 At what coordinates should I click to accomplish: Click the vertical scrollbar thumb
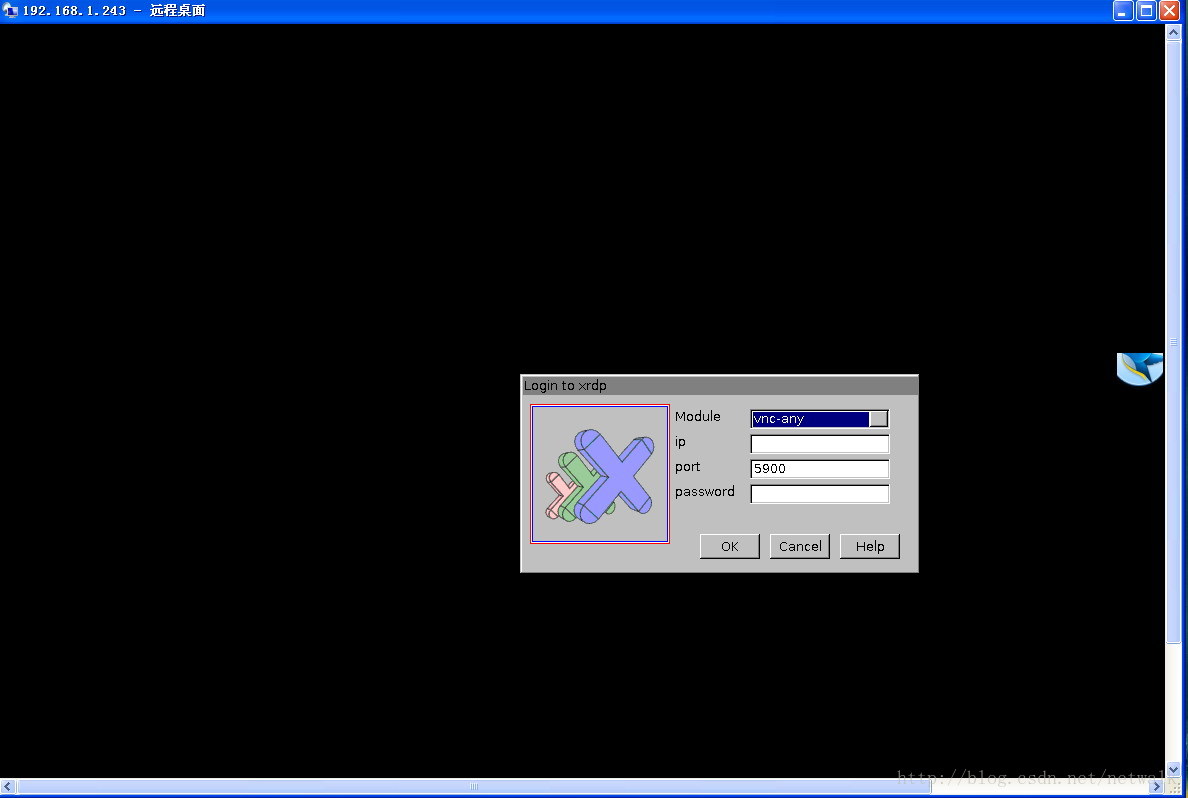pyautogui.click(x=1174, y=342)
